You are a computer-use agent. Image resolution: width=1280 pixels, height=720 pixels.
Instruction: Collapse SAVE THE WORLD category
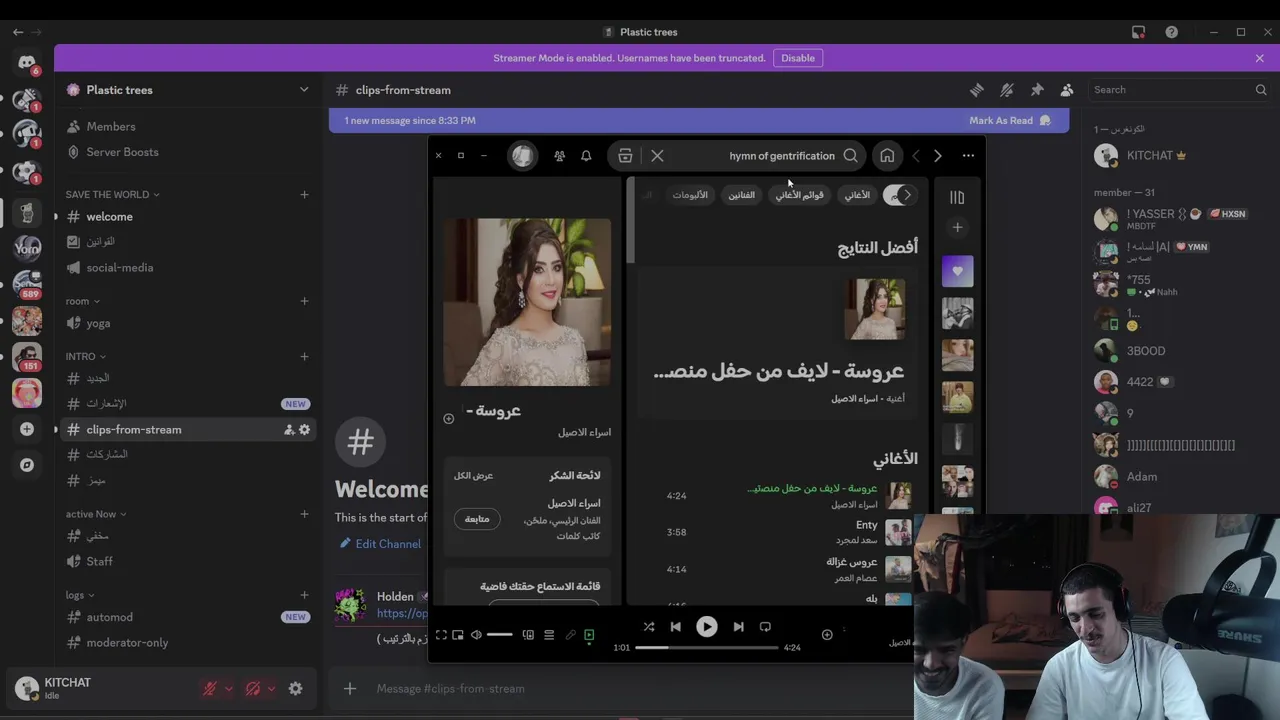coord(112,194)
